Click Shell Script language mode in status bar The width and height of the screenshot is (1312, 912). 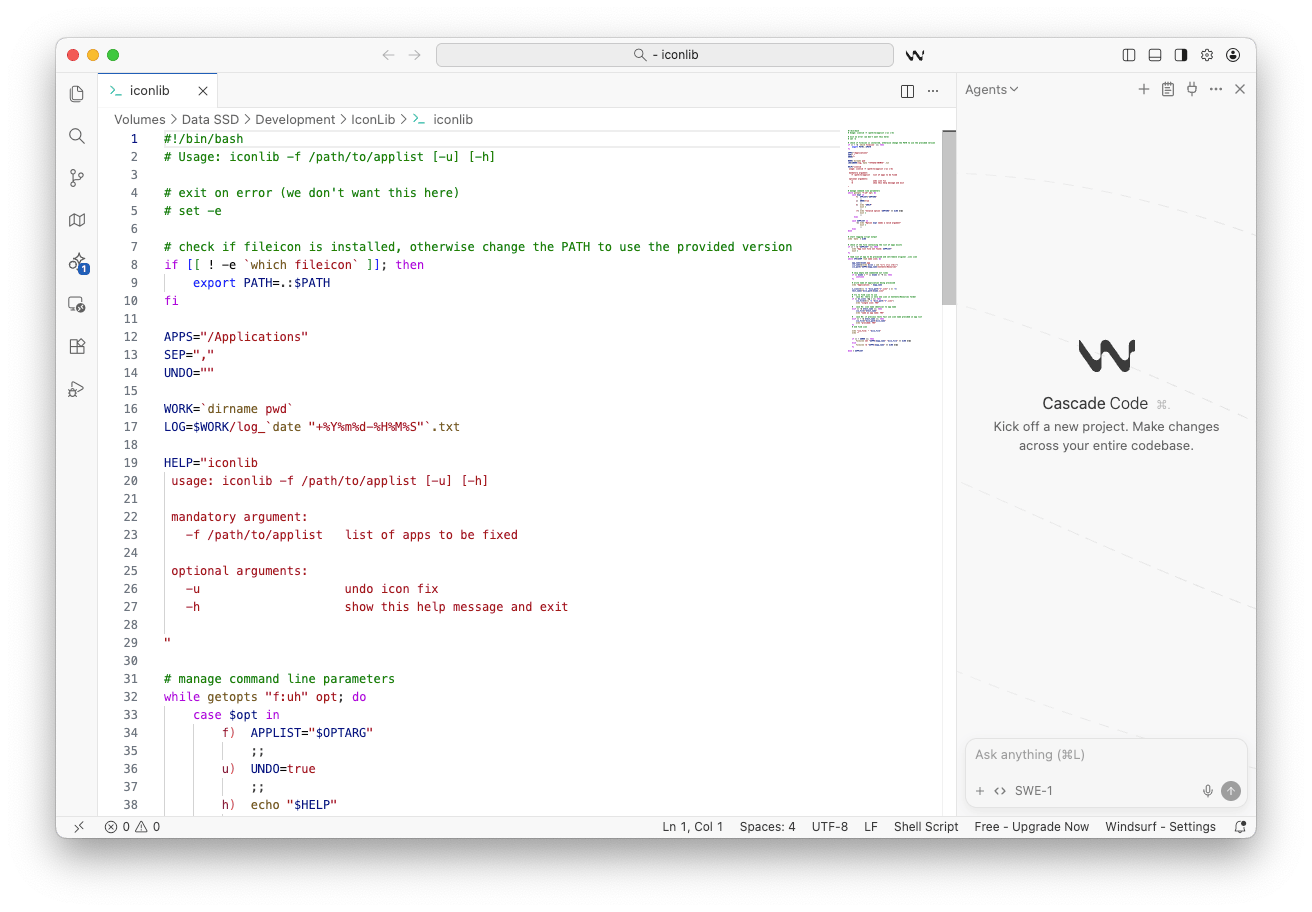pos(925,827)
